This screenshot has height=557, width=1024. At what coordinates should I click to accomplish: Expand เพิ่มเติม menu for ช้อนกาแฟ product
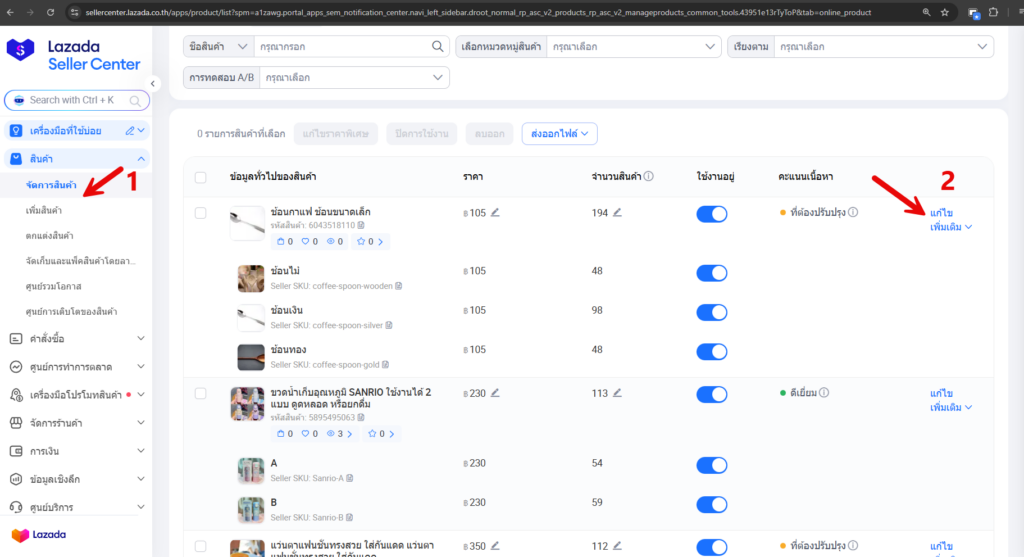[x=950, y=227]
